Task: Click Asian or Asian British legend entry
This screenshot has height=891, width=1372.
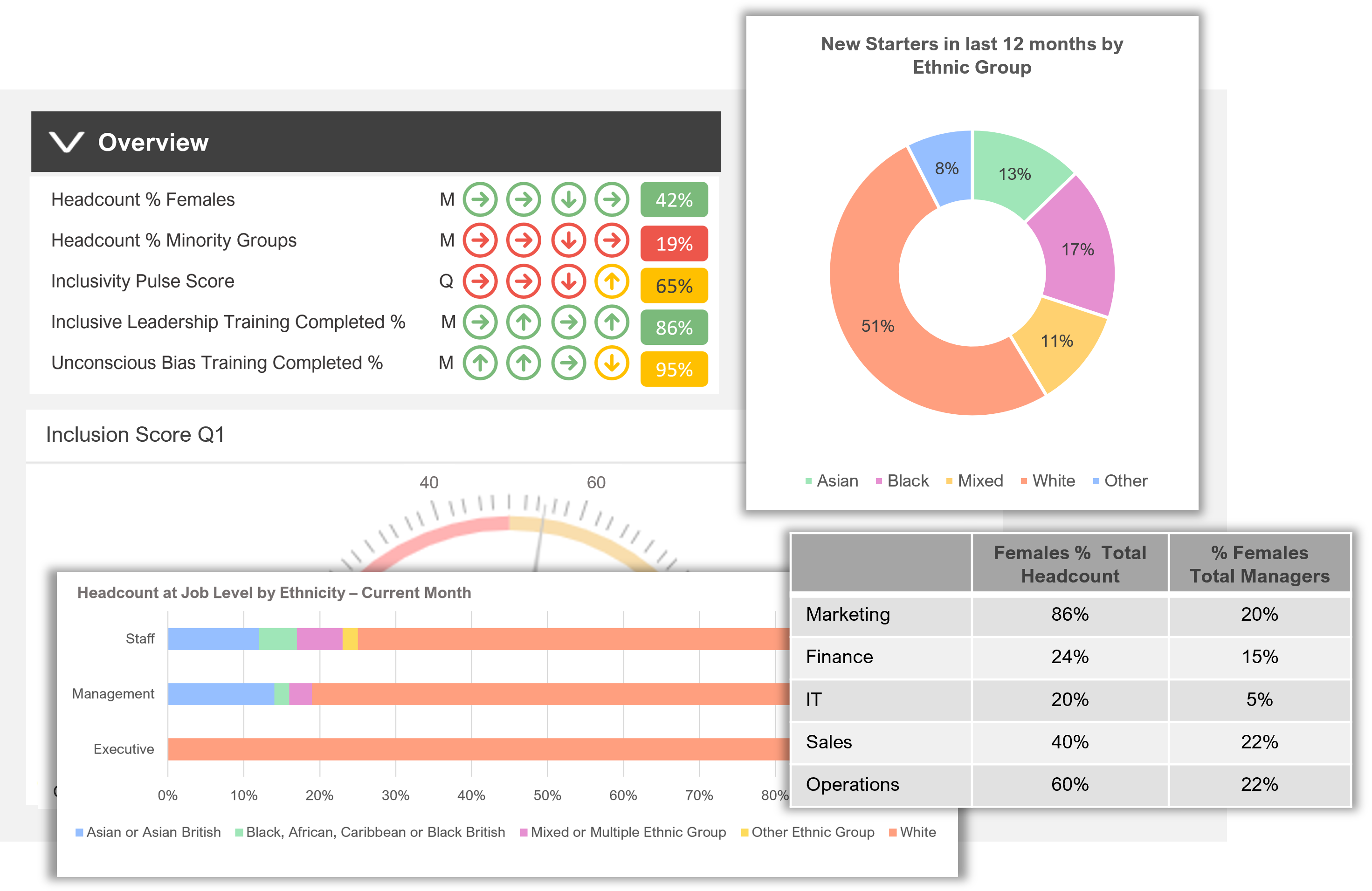Action: point(148,832)
